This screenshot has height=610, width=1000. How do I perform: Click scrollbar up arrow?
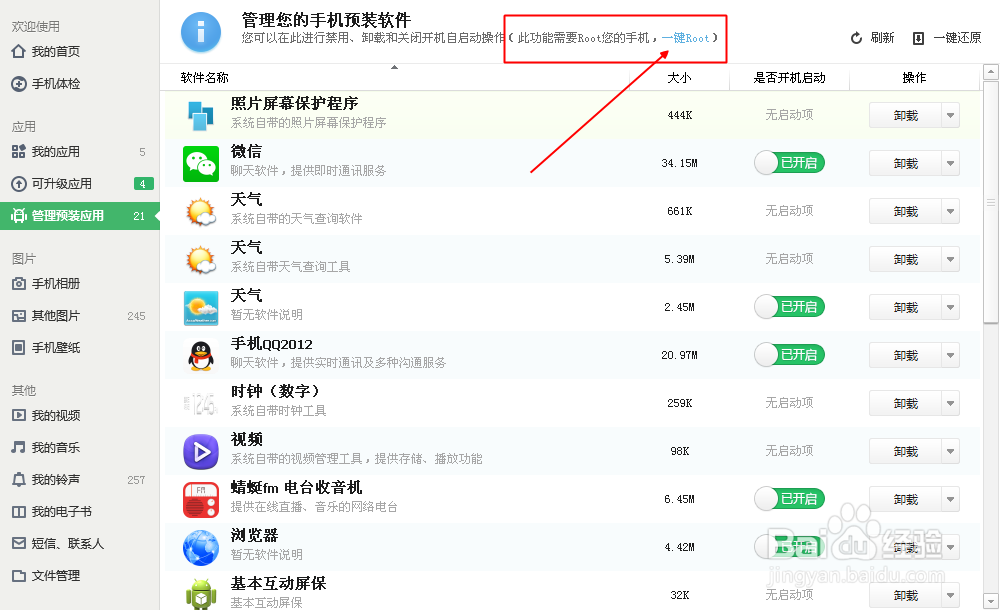990,71
